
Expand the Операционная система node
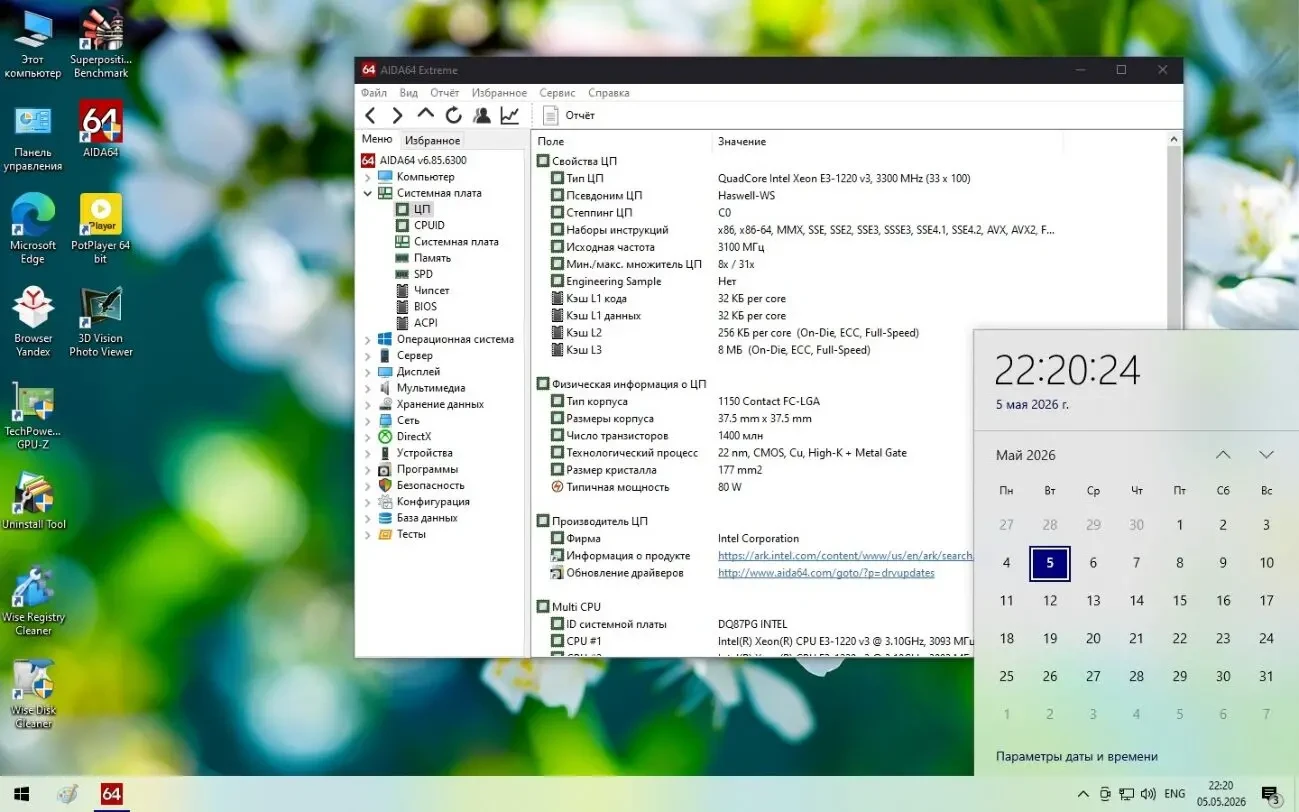367,339
